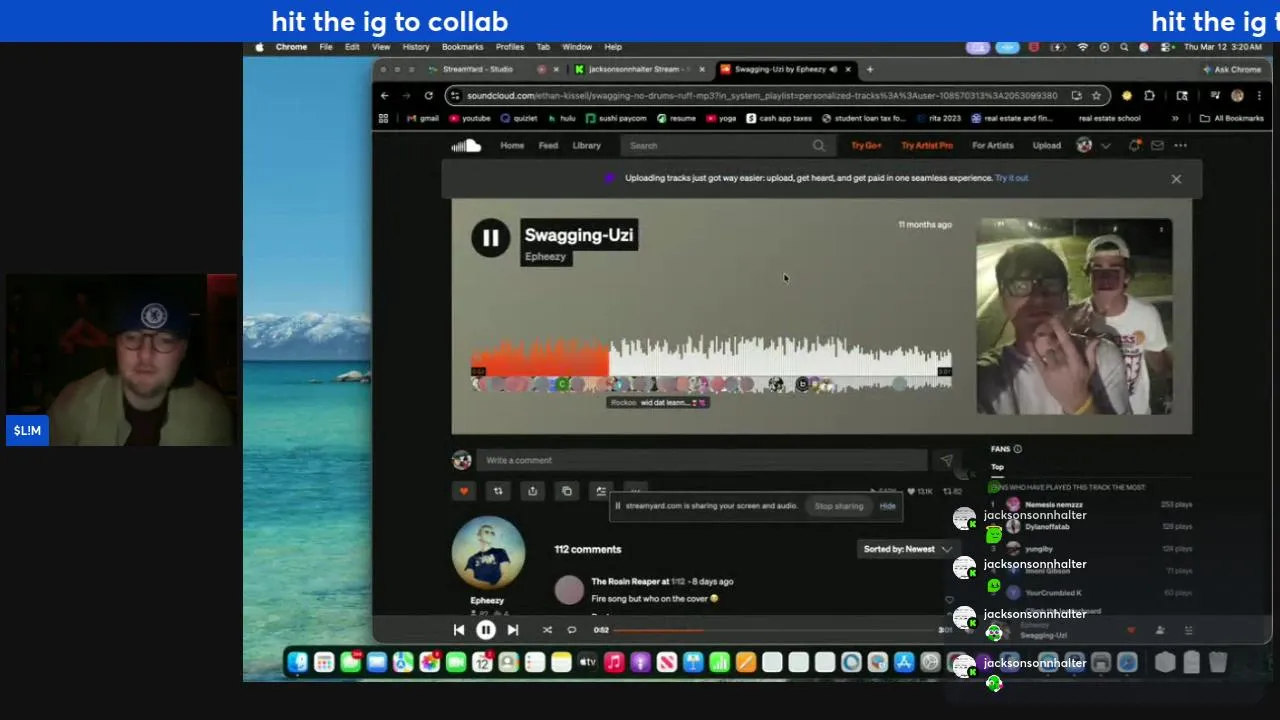Image resolution: width=1280 pixels, height=720 pixels.
Task: Stop sharing screen via StreamYard banner
Action: pyautogui.click(x=838, y=506)
